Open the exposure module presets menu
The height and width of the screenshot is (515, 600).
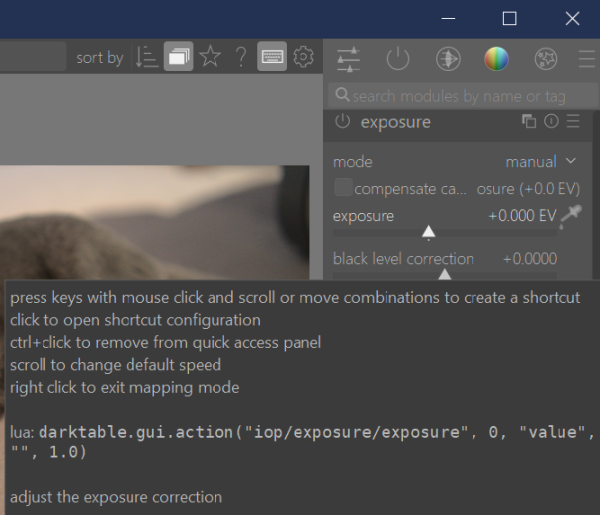click(x=573, y=121)
